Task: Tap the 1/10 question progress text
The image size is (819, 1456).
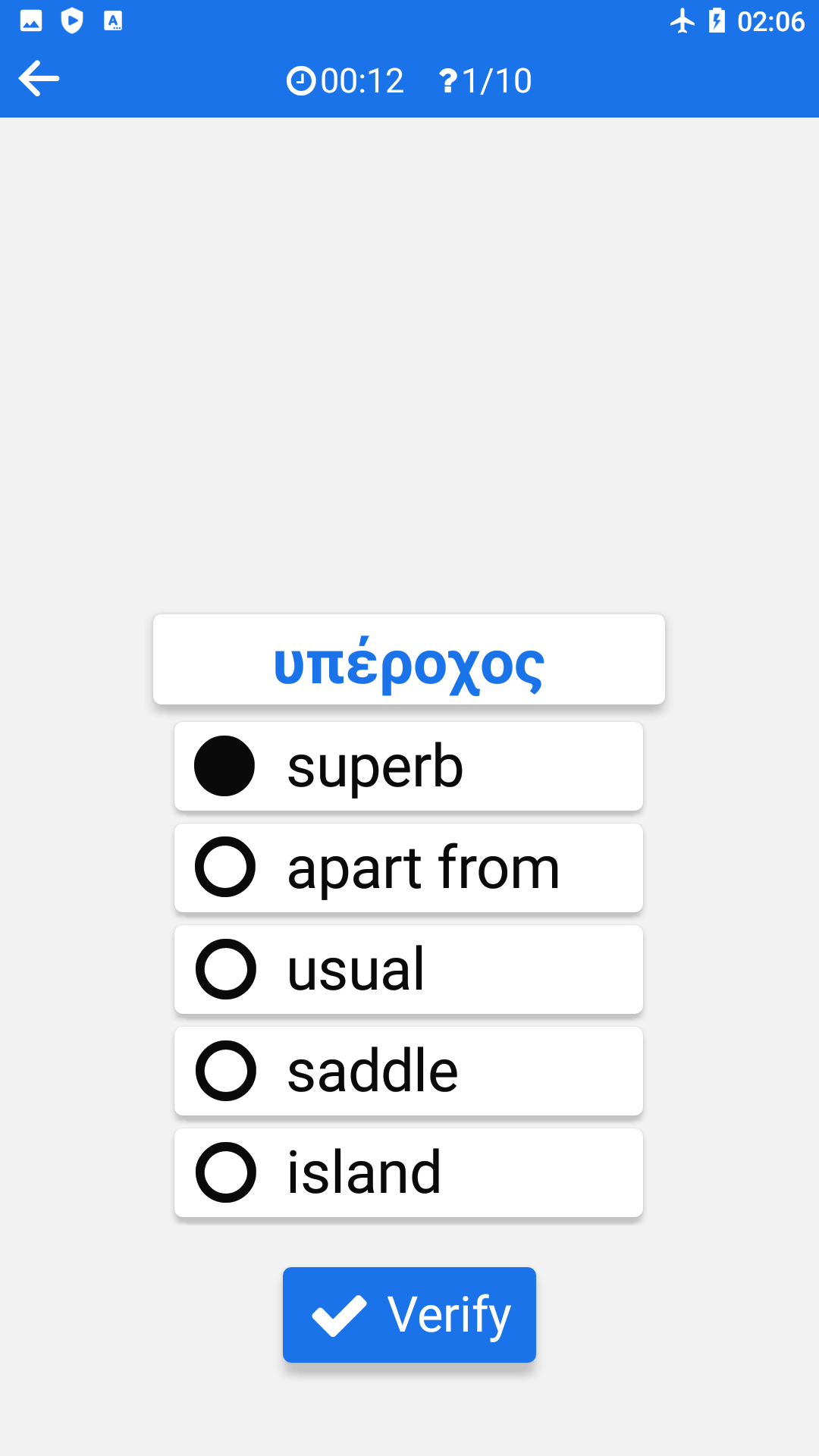Action: tap(497, 80)
